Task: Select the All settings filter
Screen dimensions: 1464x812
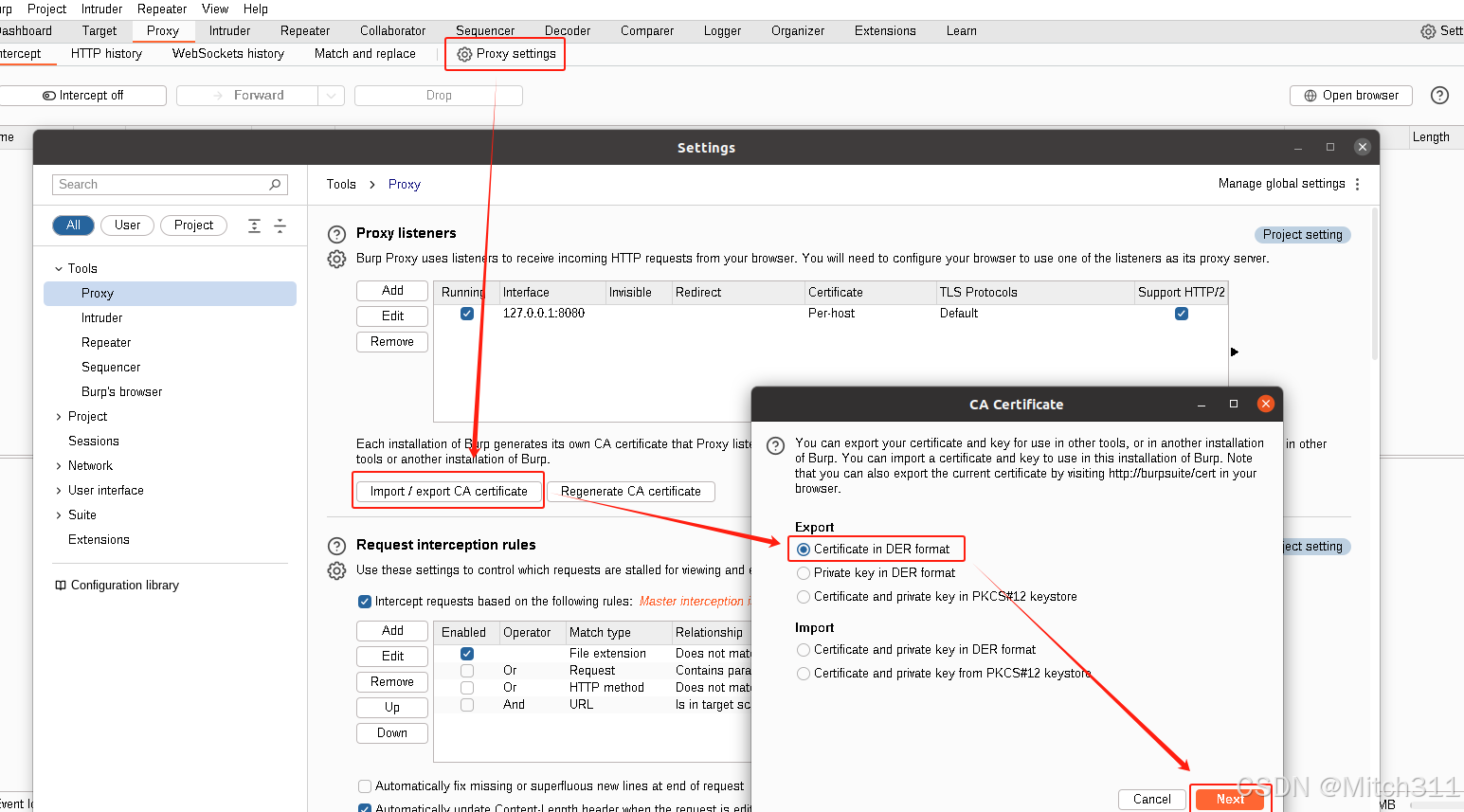Action: 73,226
